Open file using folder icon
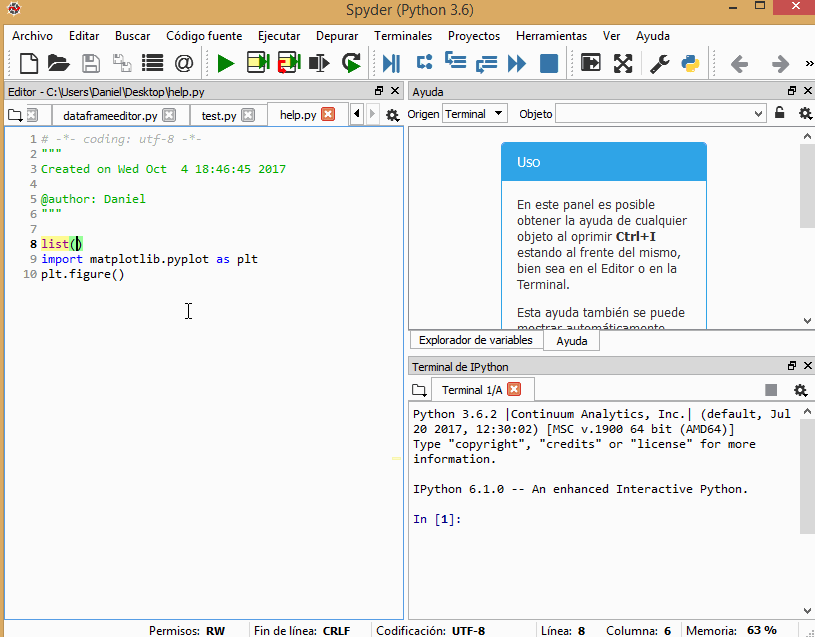 pyautogui.click(x=59, y=63)
